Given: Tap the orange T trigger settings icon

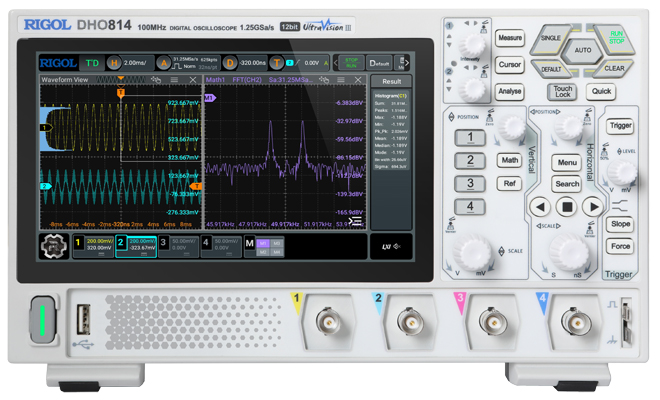Looking at the screenshot, I should click(277, 63).
